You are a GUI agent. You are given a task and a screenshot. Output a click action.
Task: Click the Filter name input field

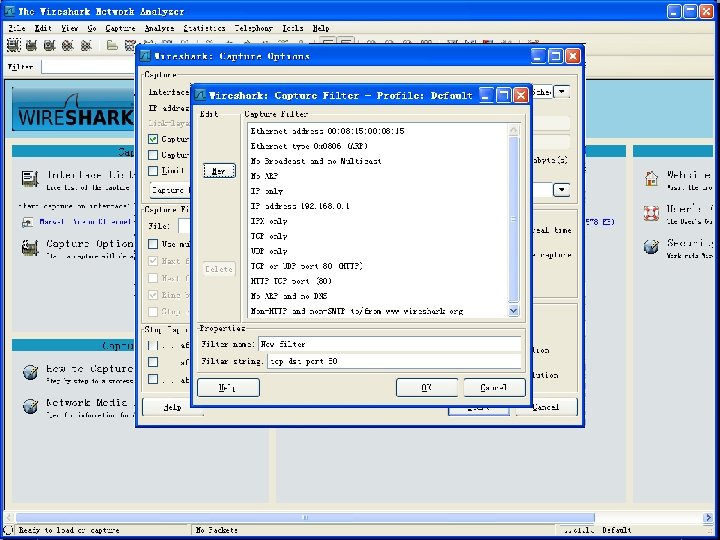[x=389, y=344]
